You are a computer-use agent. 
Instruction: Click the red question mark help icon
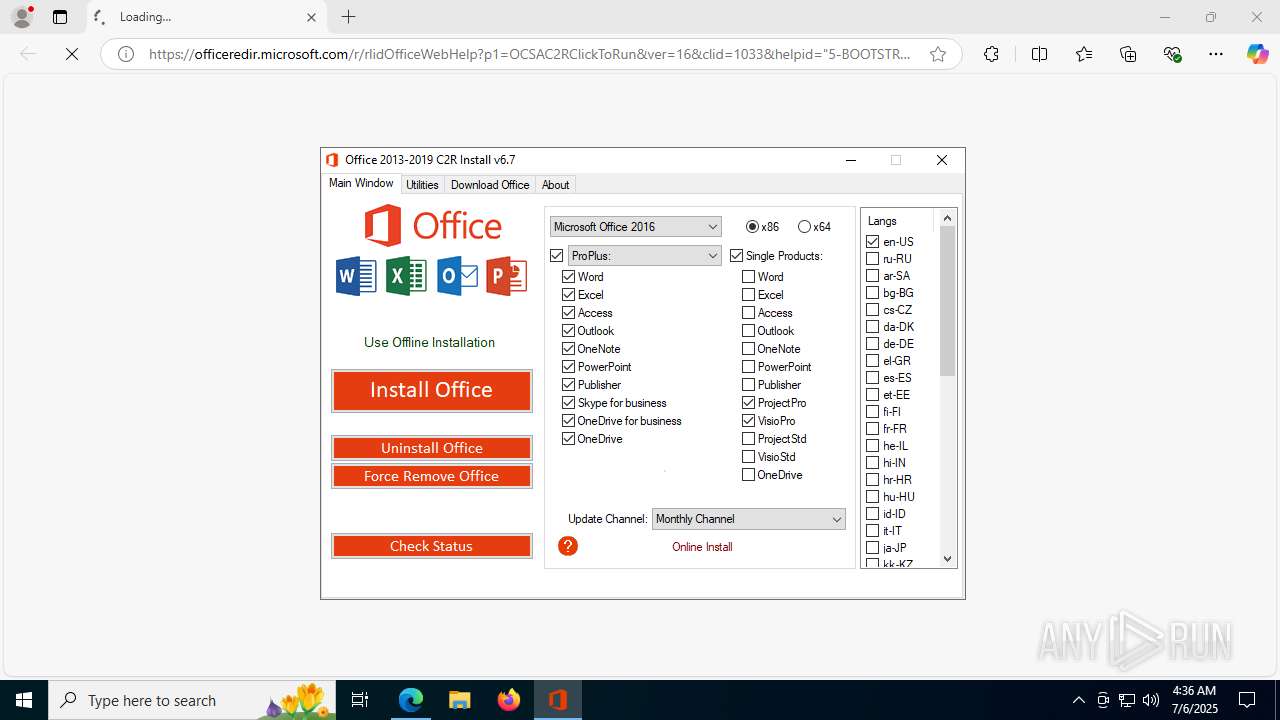pyautogui.click(x=568, y=546)
